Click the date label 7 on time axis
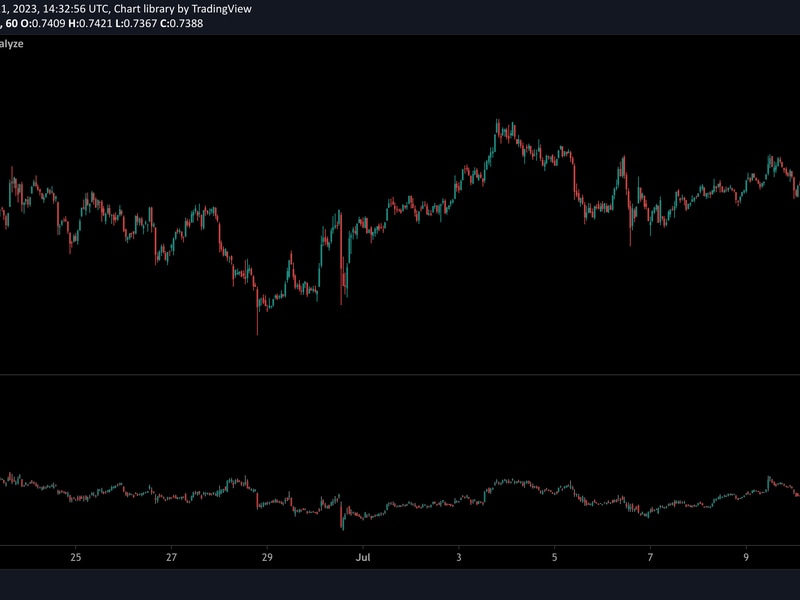Image resolution: width=800 pixels, height=600 pixels. point(650,557)
